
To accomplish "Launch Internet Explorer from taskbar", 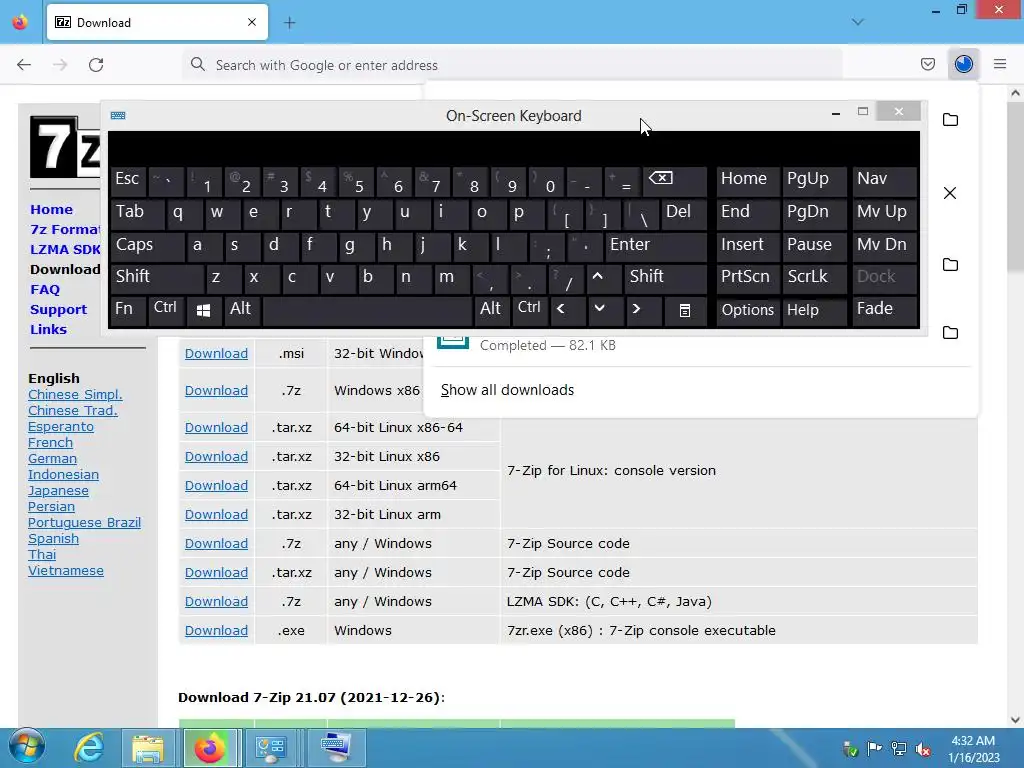I will tap(88, 747).
